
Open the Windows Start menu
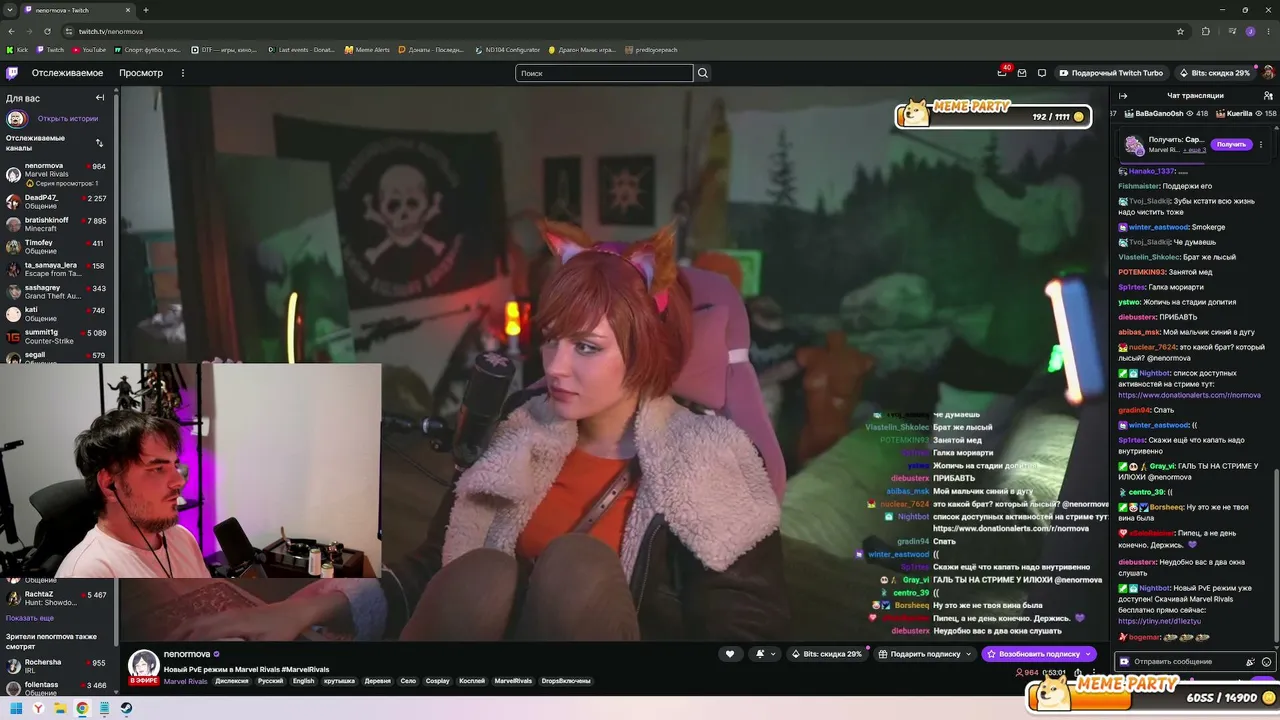pyautogui.click(x=16, y=708)
